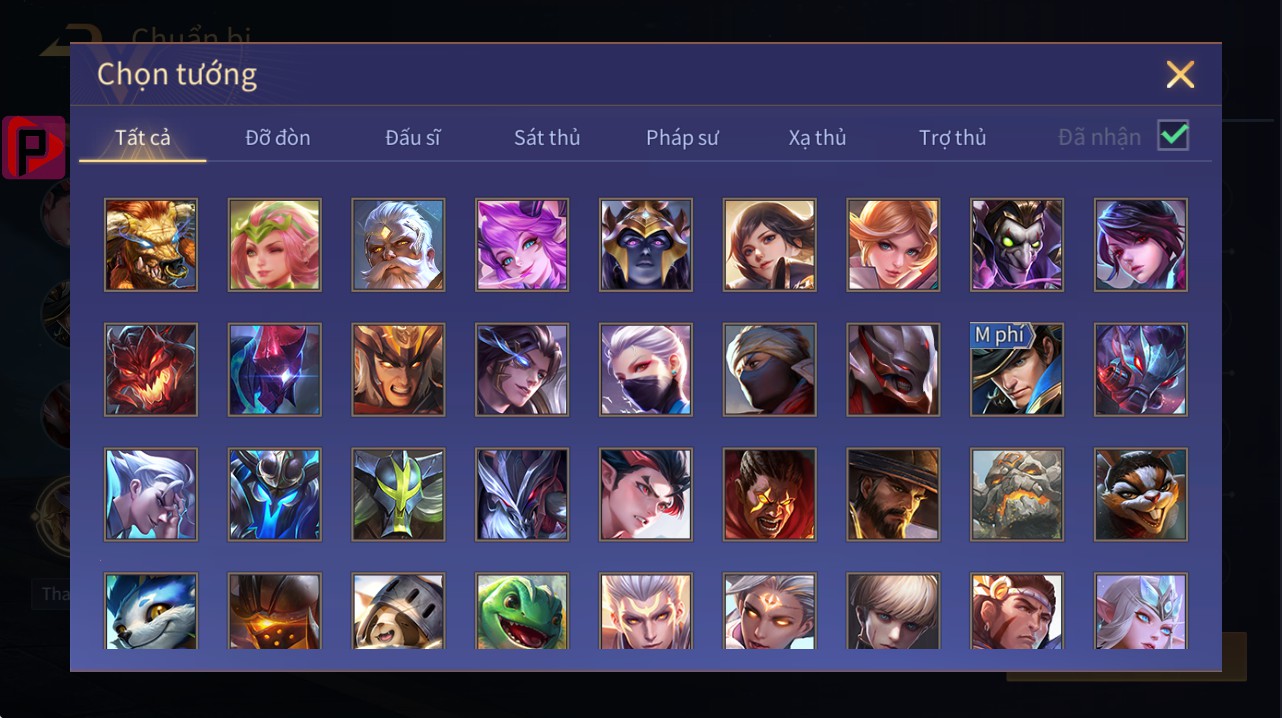Select the stone golem hero portrait
Image resolution: width=1282 pixels, height=718 pixels.
click(1017, 494)
